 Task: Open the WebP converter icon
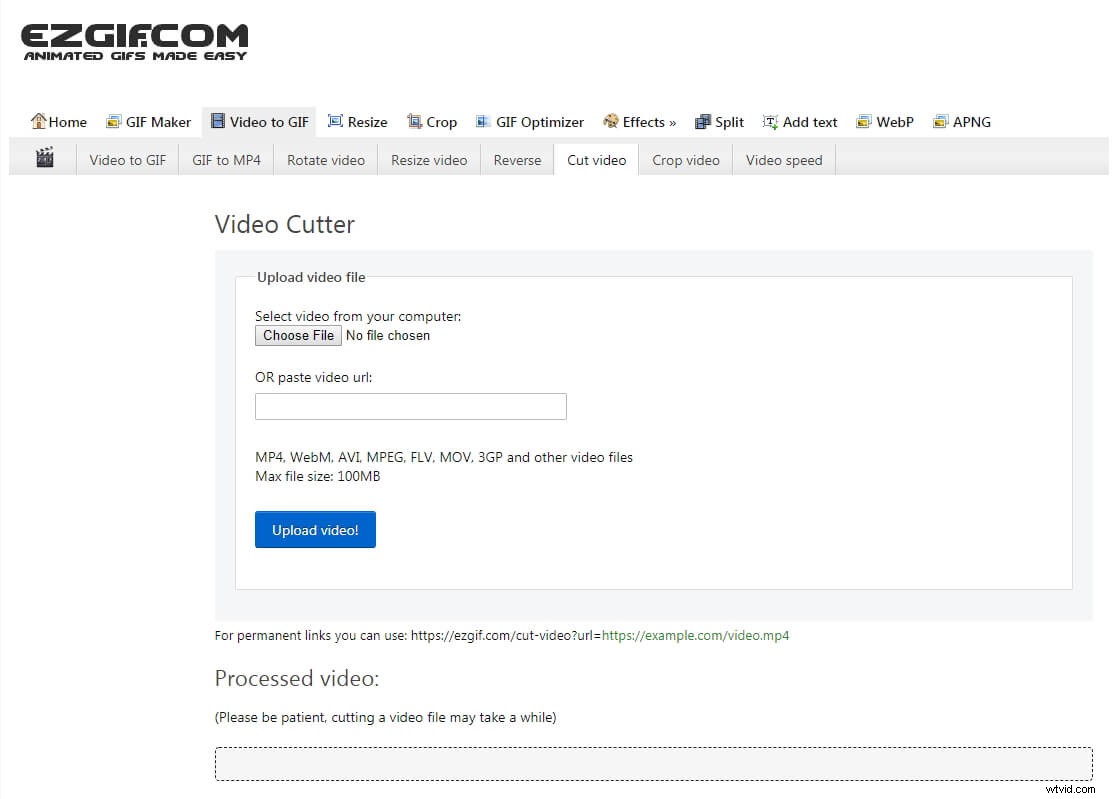(x=861, y=121)
